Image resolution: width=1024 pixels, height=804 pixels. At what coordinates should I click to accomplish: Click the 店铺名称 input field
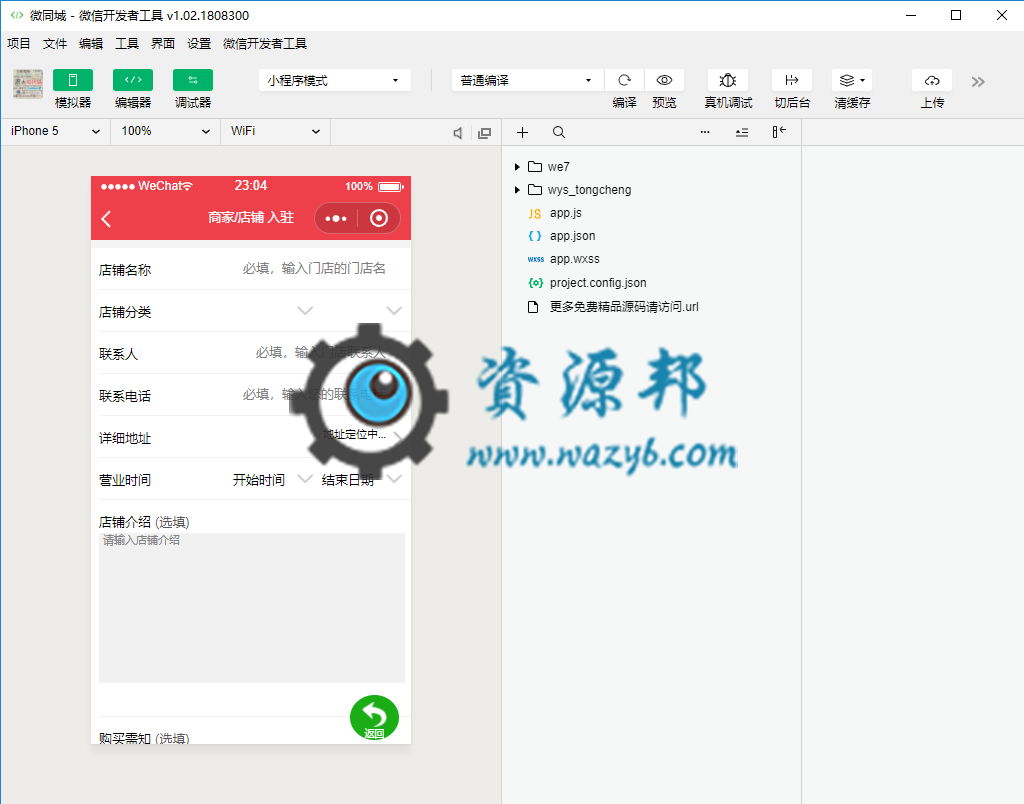tap(315, 268)
